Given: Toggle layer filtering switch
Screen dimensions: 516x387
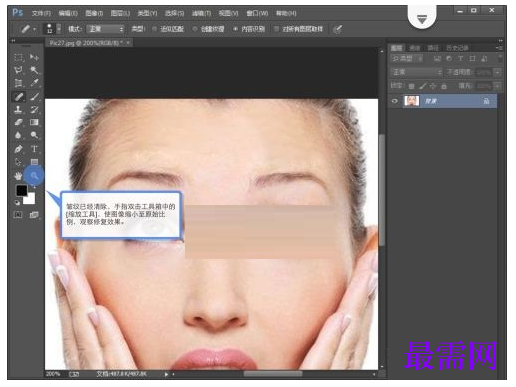Looking at the screenshot, I should click(x=500, y=58).
